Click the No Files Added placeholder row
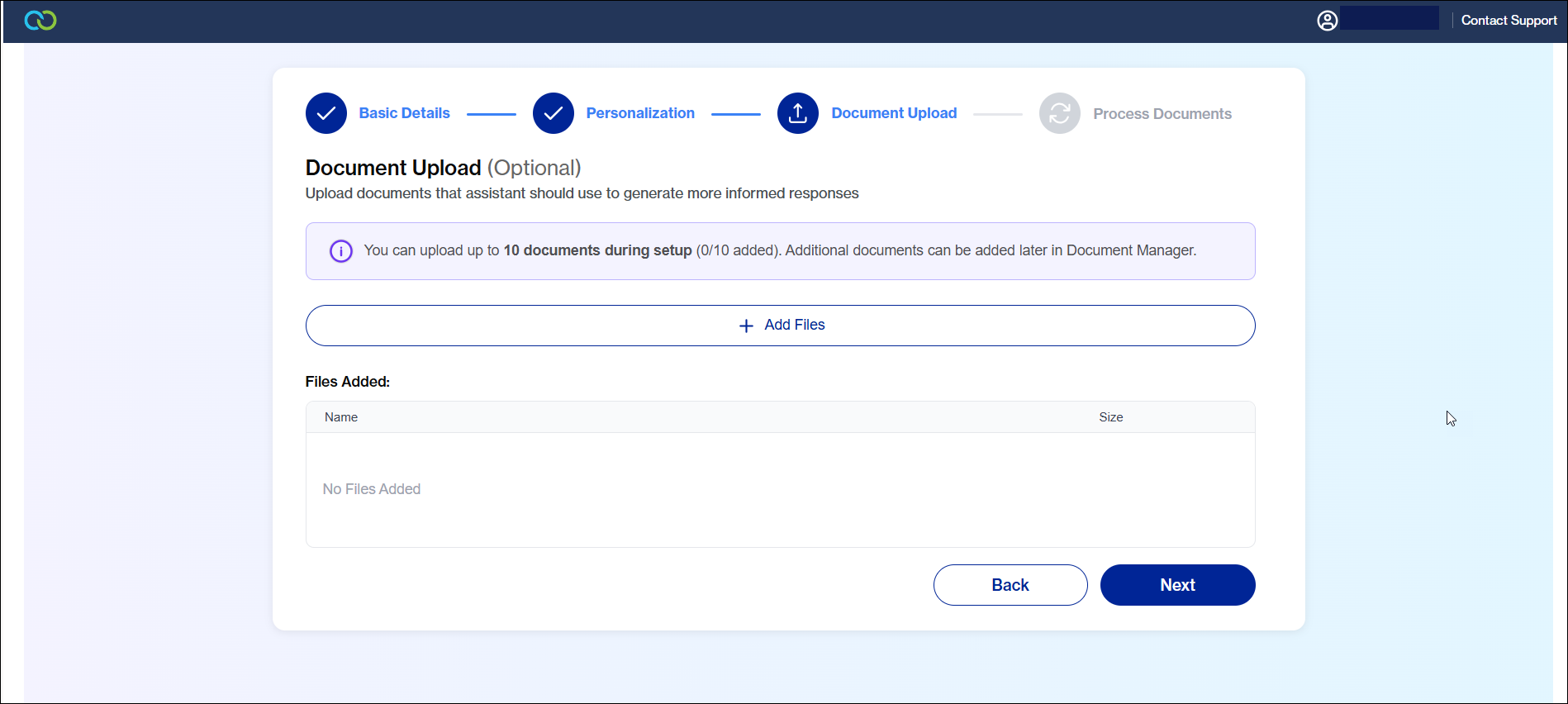Viewport: 1568px width, 704px height. coord(372,489)
